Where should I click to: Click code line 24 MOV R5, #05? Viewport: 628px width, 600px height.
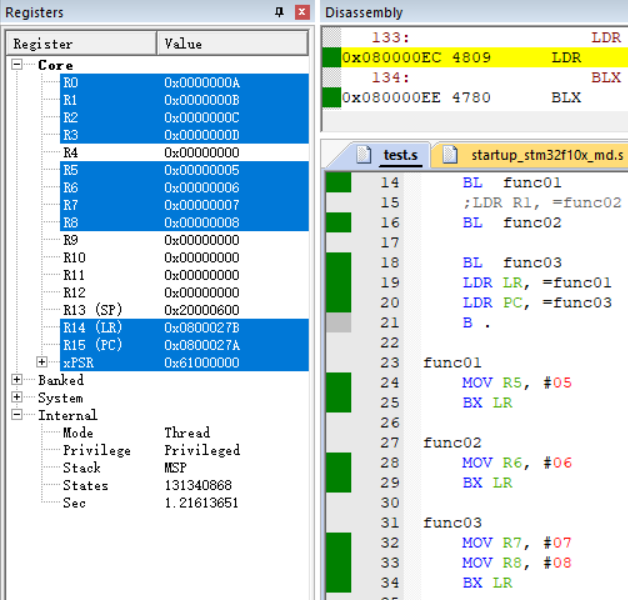[517, 383]
